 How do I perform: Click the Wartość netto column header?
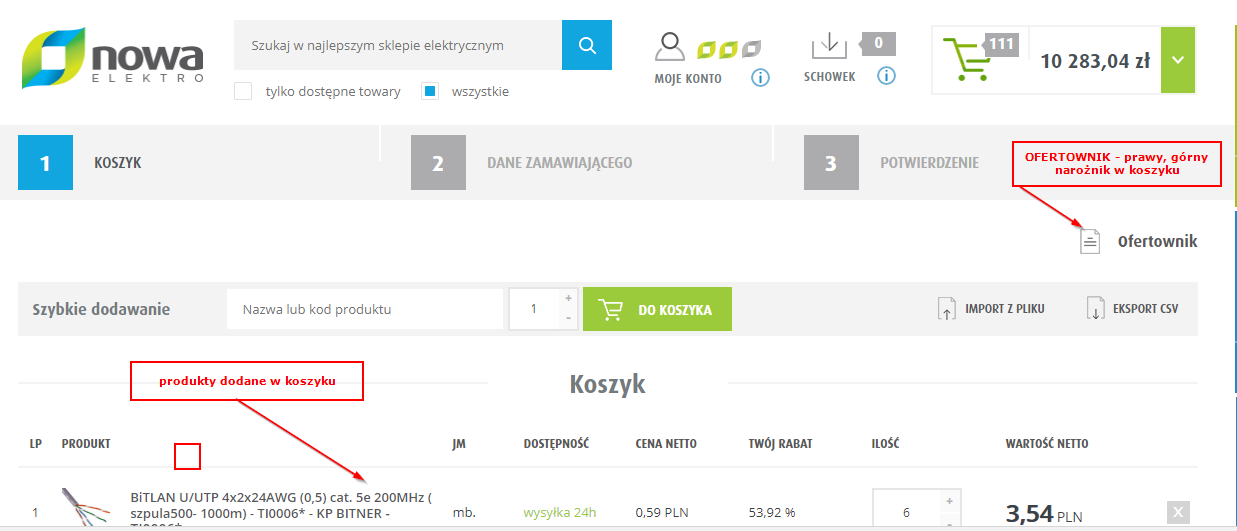[x=1047, y=443]
